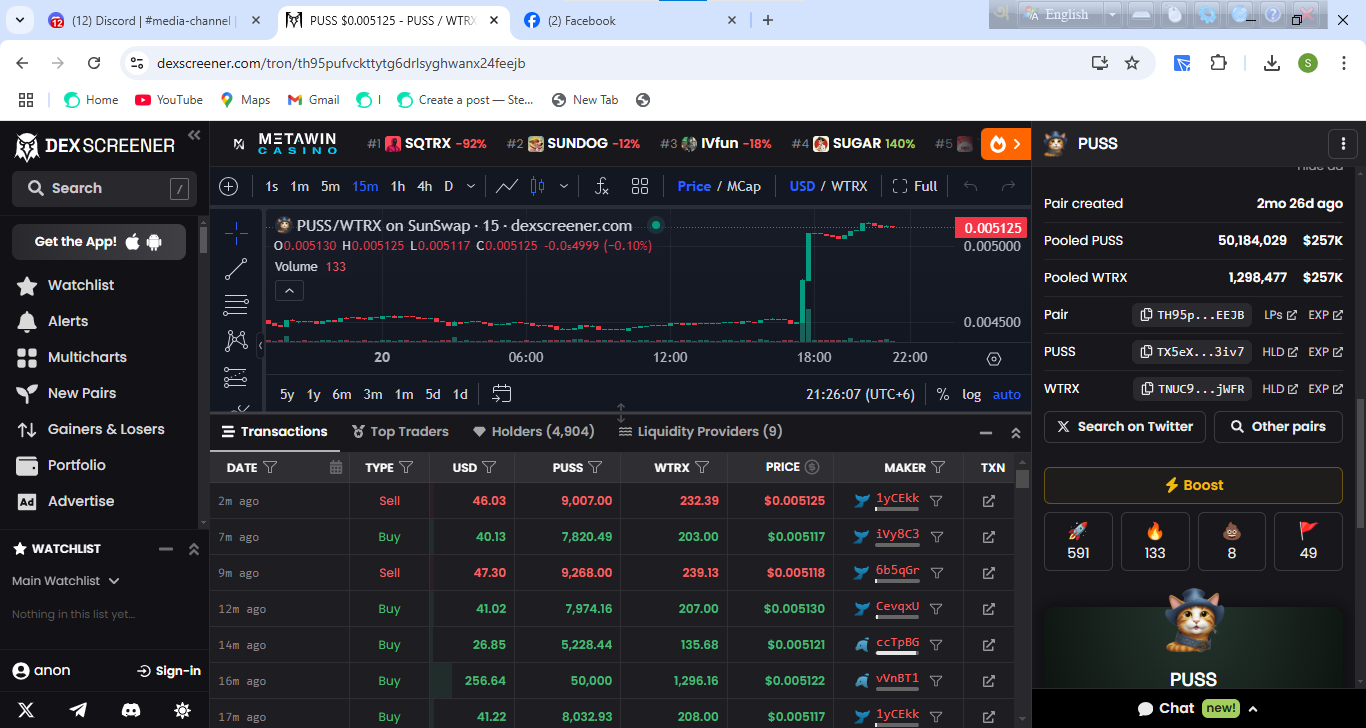
Task: React with the poop emoji (8)
Action: tap(1231, 541)
